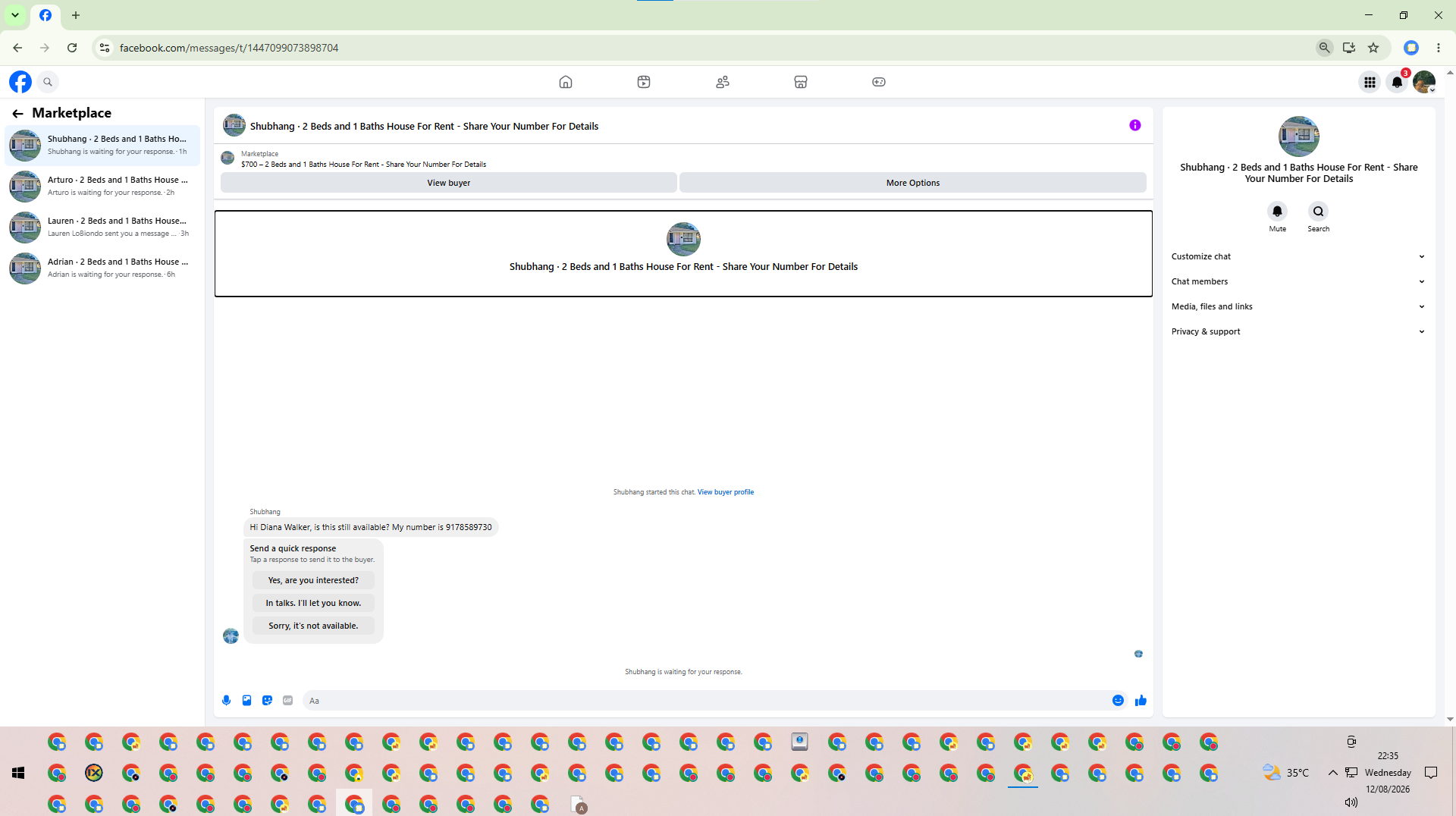Click the Marketplace listing title $700 link
Screen dimensions: 1456x816
tap(364, 165)
